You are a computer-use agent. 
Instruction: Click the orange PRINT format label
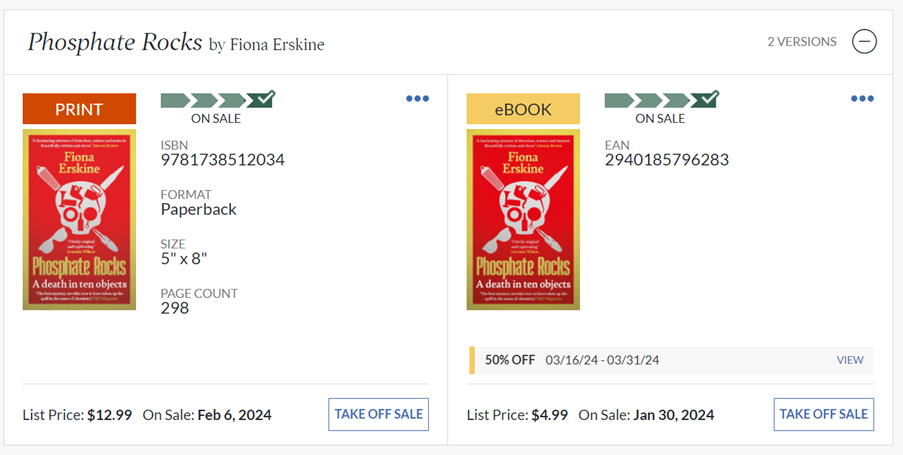coord(79,109)
